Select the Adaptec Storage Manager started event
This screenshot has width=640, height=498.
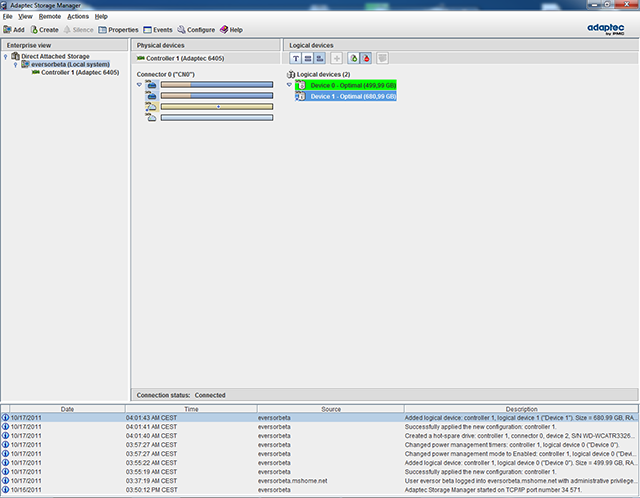320,489
